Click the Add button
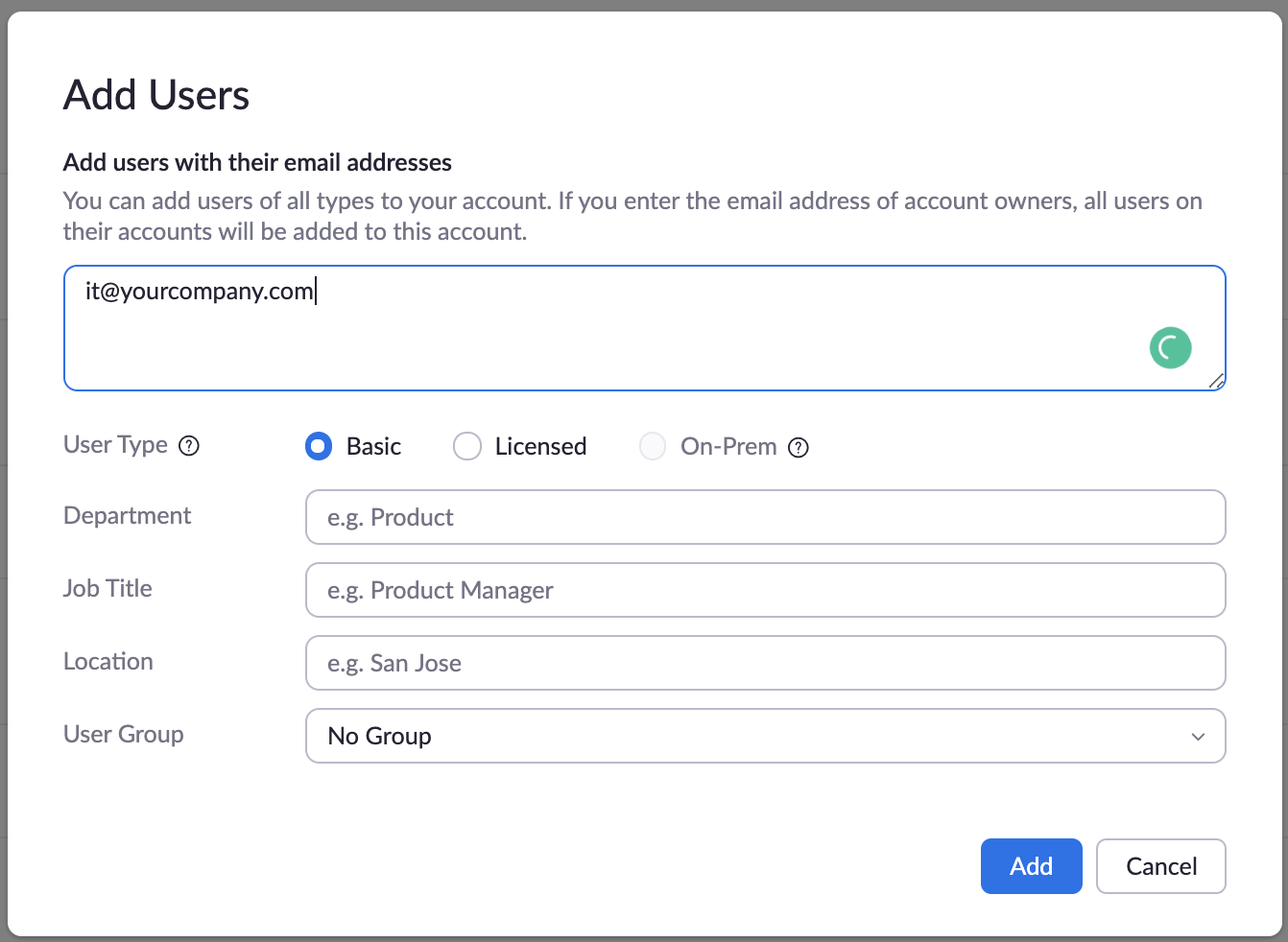The height and width of the screenshot is (942, 1288). 1031,865
